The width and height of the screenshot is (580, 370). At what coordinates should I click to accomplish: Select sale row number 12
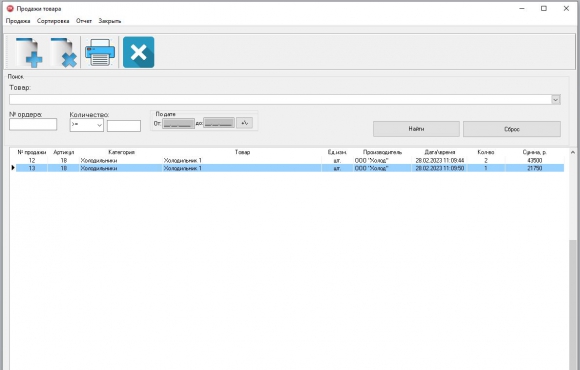tap(290, 161)
